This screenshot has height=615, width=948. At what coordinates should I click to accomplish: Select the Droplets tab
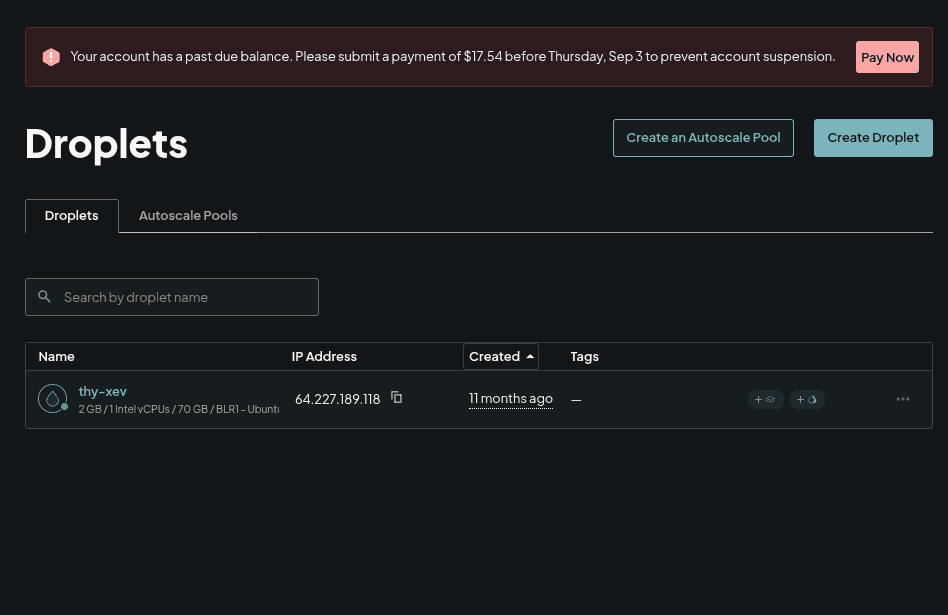tap(71, 216)
